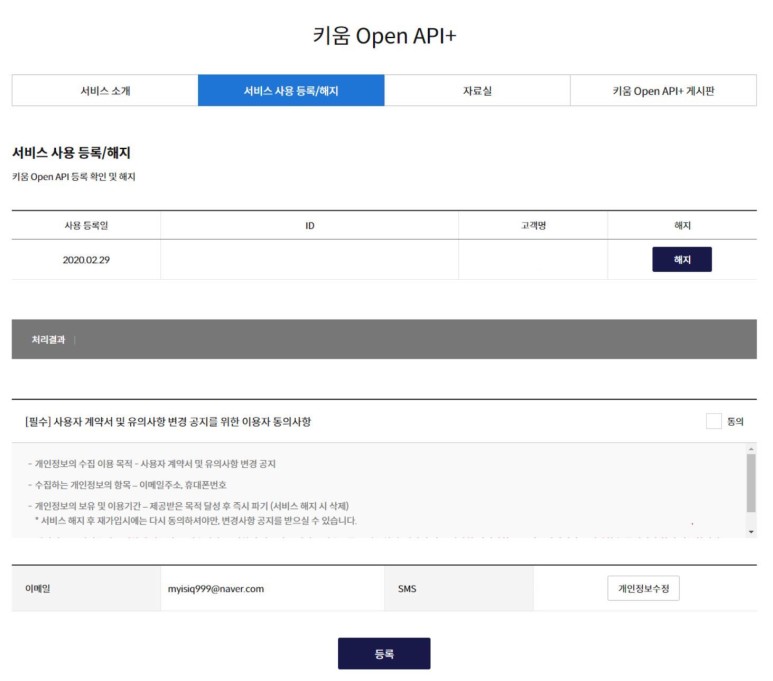Click the 개인정보수정 button
Image resolution: width=773 pixels, height=681 pixels.
click(643, 588)
